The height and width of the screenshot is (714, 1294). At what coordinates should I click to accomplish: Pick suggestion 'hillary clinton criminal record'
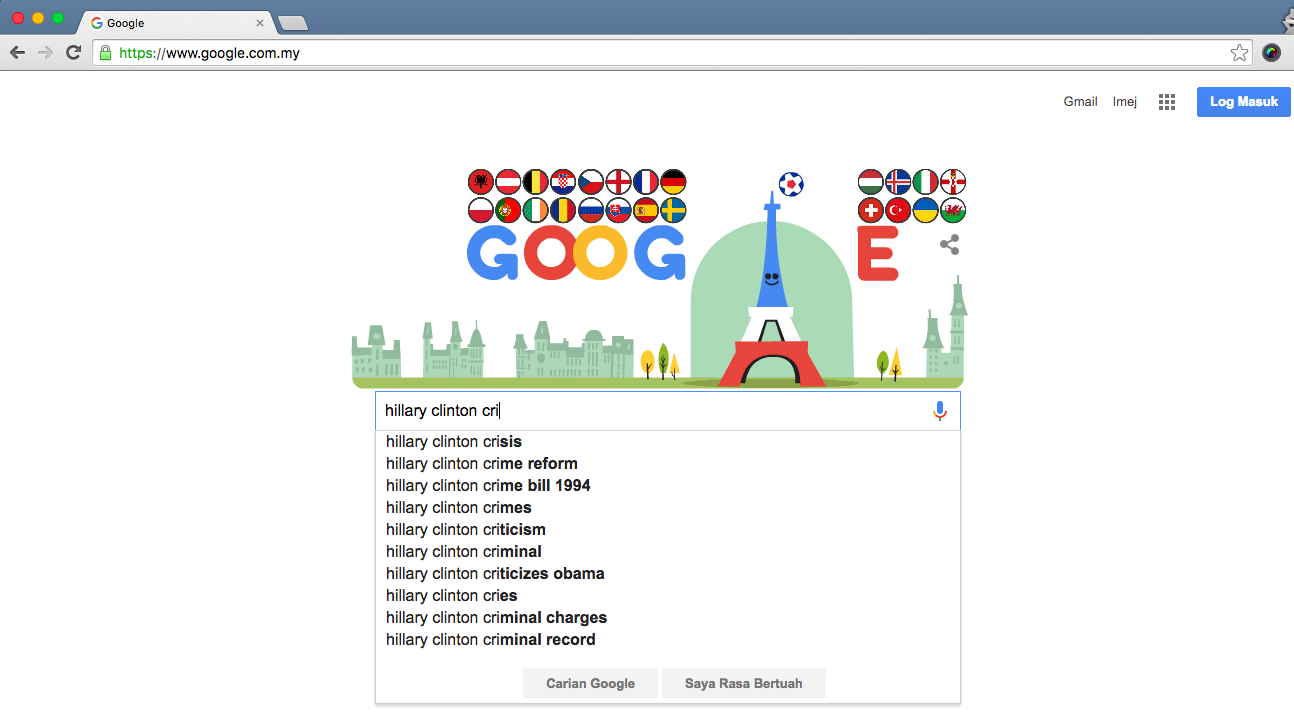[x=668, y=640]
